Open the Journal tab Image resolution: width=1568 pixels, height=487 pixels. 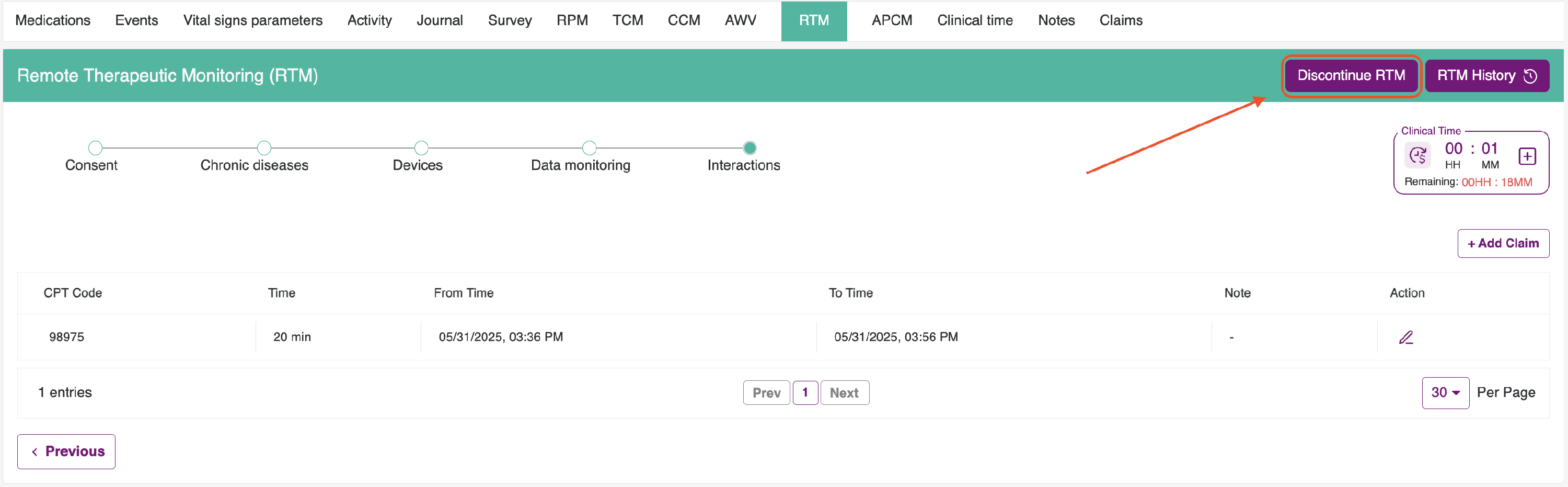(x=440, y=20)
